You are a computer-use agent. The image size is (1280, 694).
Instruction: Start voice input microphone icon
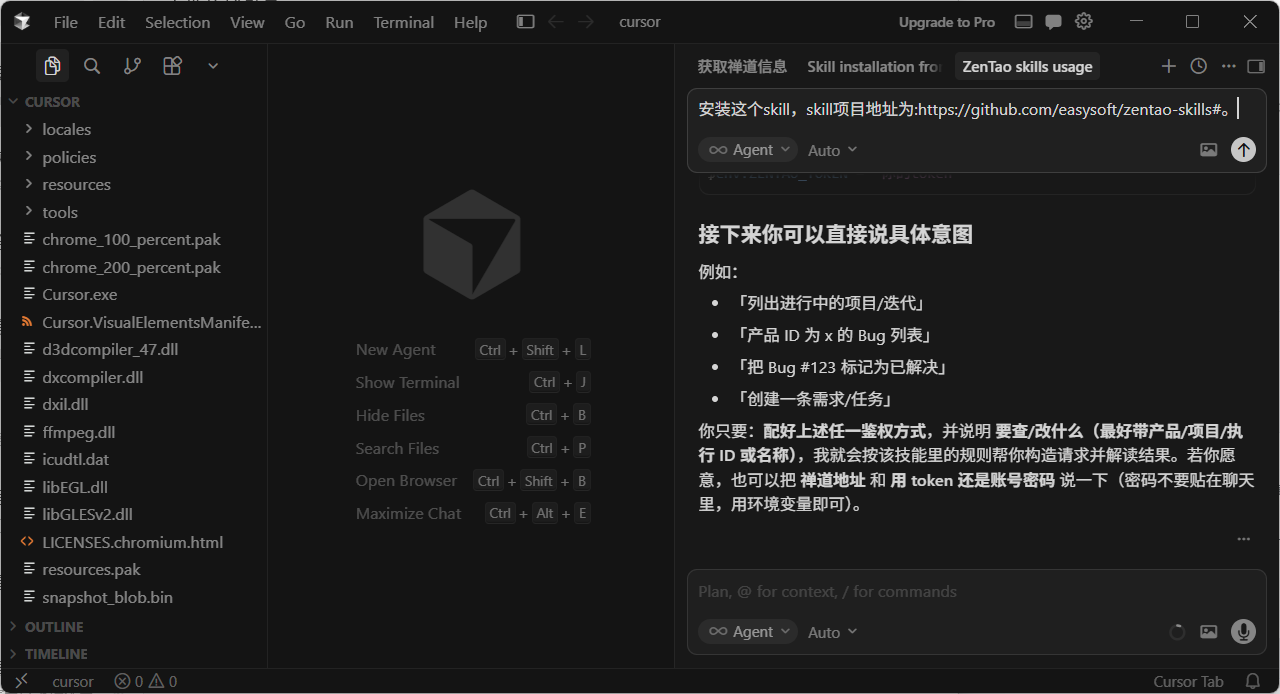[1243, 631]
